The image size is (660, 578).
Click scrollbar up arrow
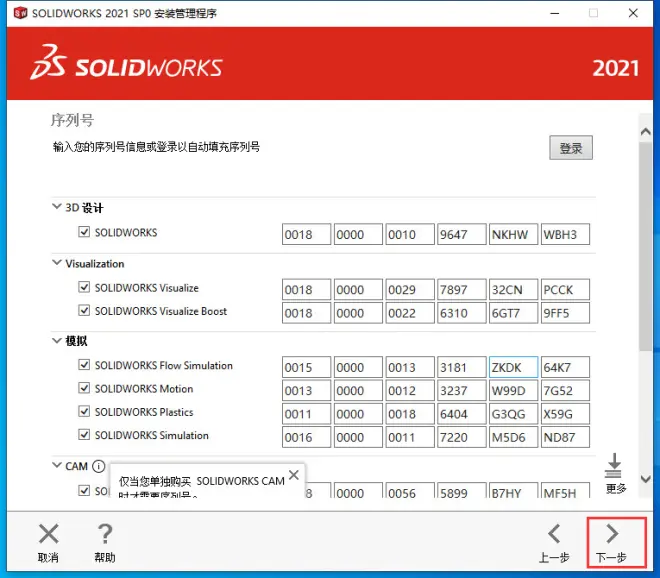point(645,132)
